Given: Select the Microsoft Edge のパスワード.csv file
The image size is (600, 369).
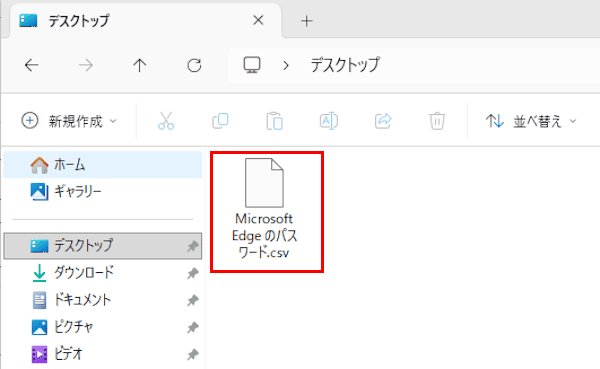Looking at the screenshot, I should [x=265, y=209].
